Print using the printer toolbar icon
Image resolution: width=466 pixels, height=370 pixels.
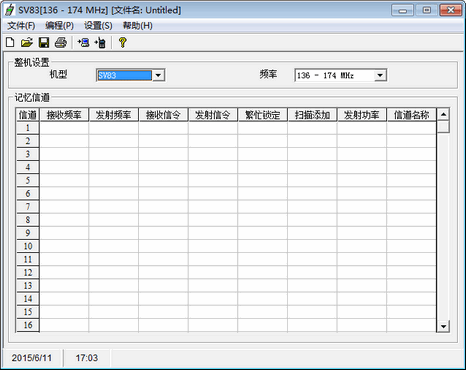point(61,42)
